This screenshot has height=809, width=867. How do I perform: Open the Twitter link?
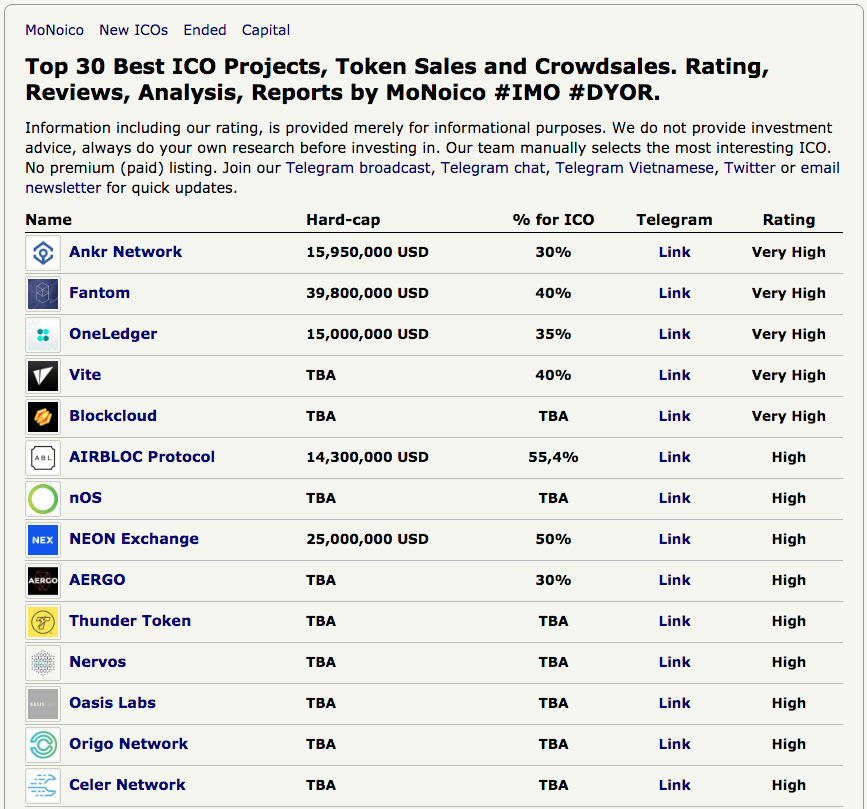point(750,168)
